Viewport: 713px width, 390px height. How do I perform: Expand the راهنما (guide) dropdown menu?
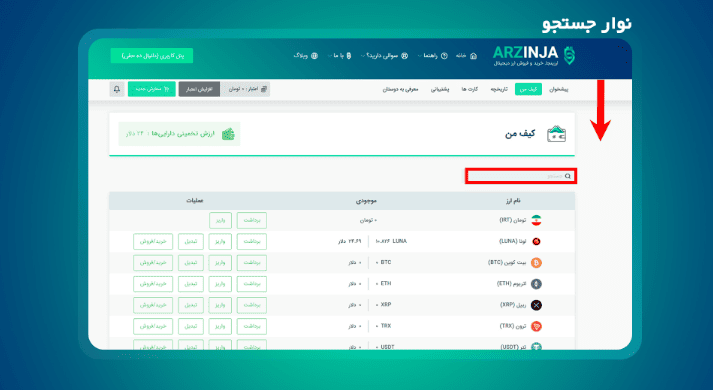(432, 56)
